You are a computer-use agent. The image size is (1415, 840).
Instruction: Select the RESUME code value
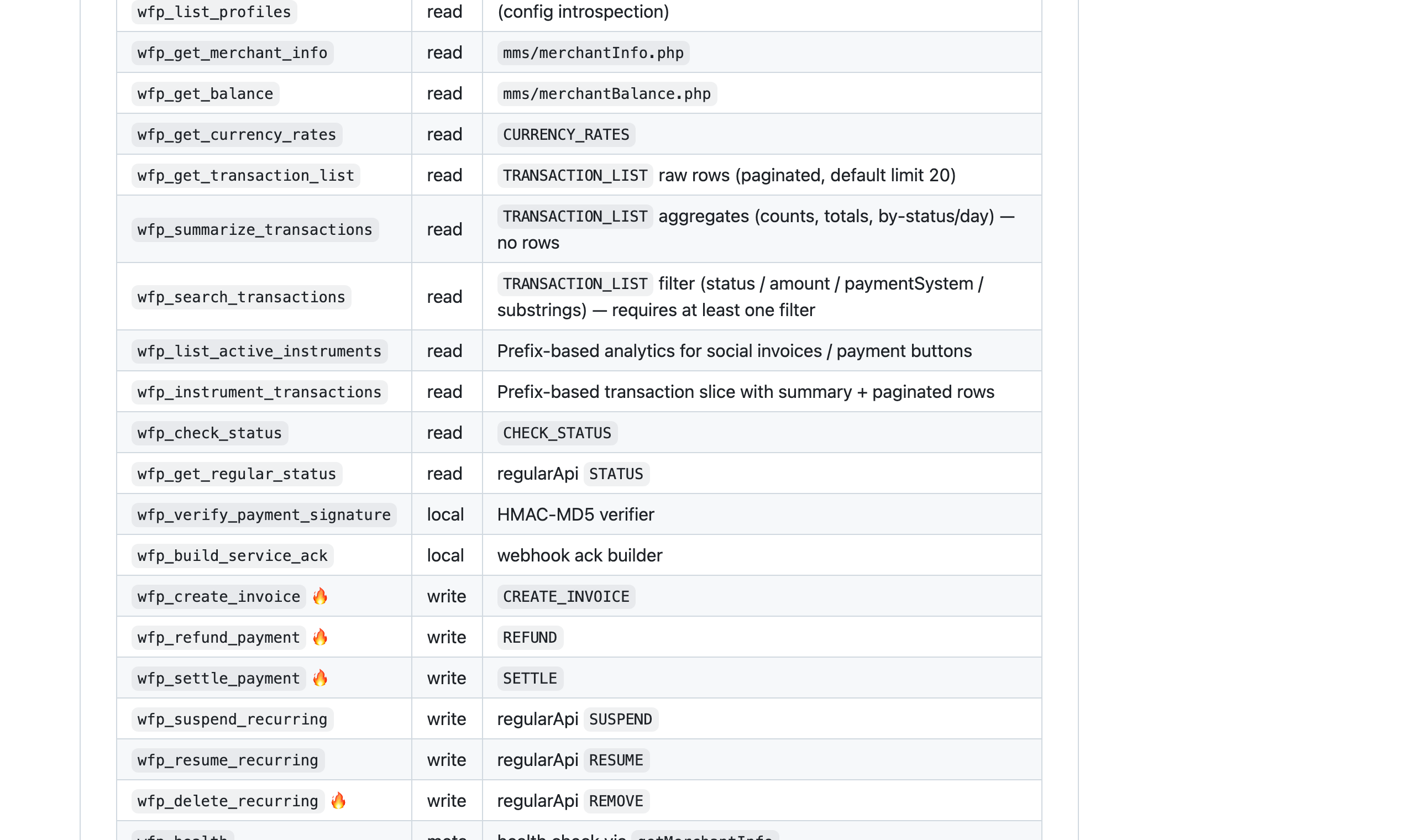click(616, 760)
